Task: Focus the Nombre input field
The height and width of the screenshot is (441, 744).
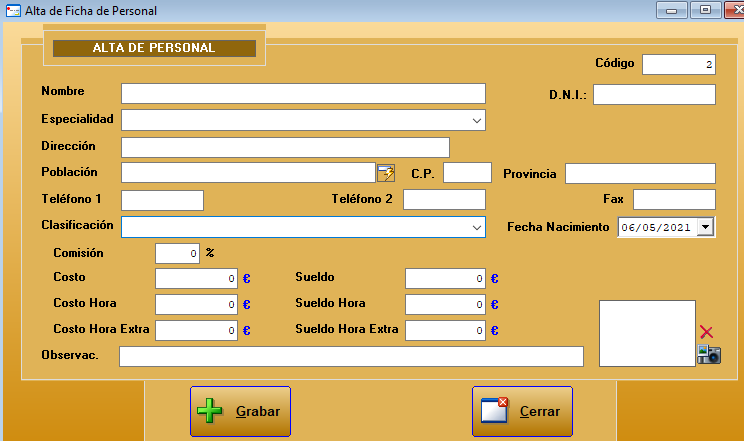Action: (303, 94)
